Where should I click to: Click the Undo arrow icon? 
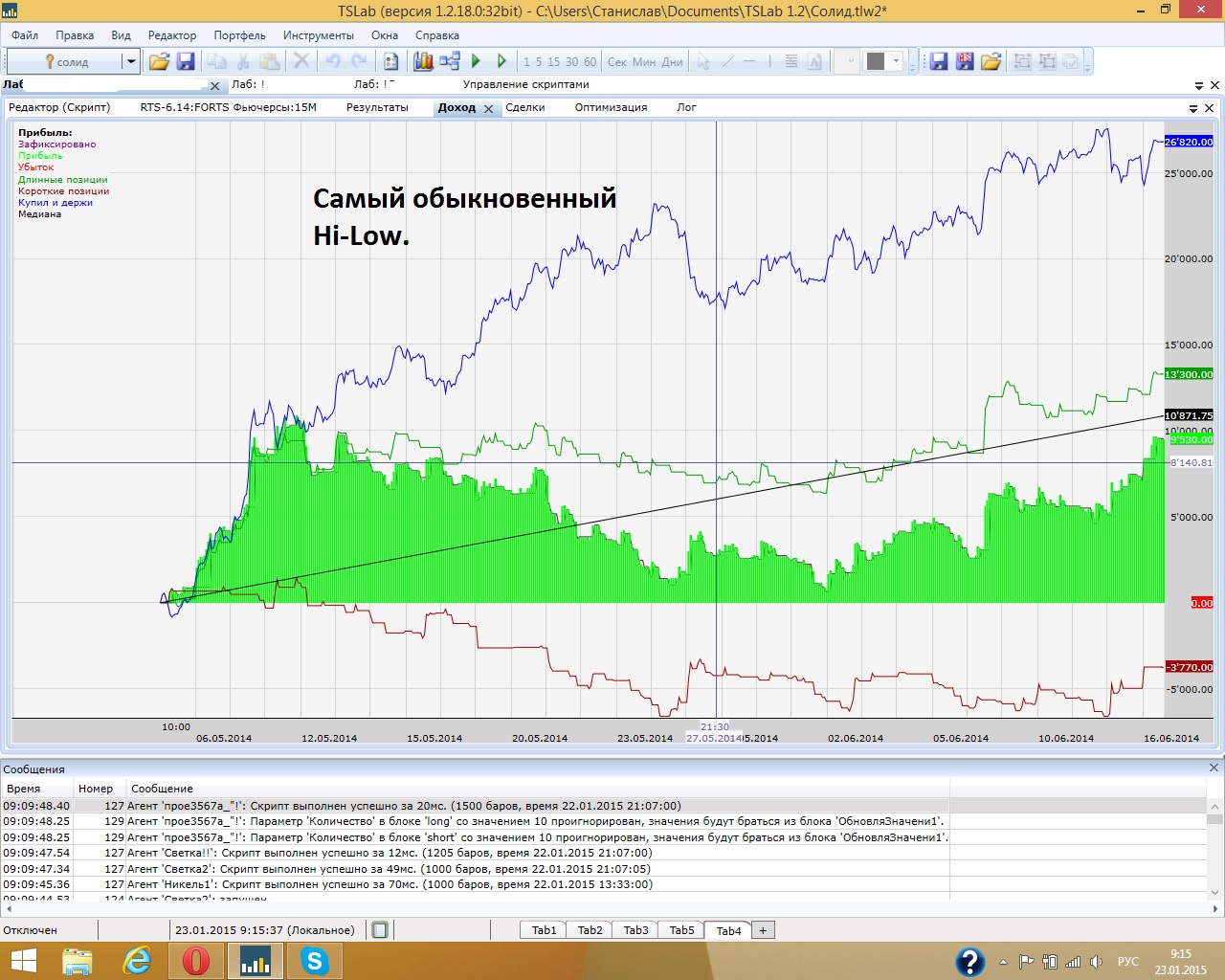(x=333, y=61)
